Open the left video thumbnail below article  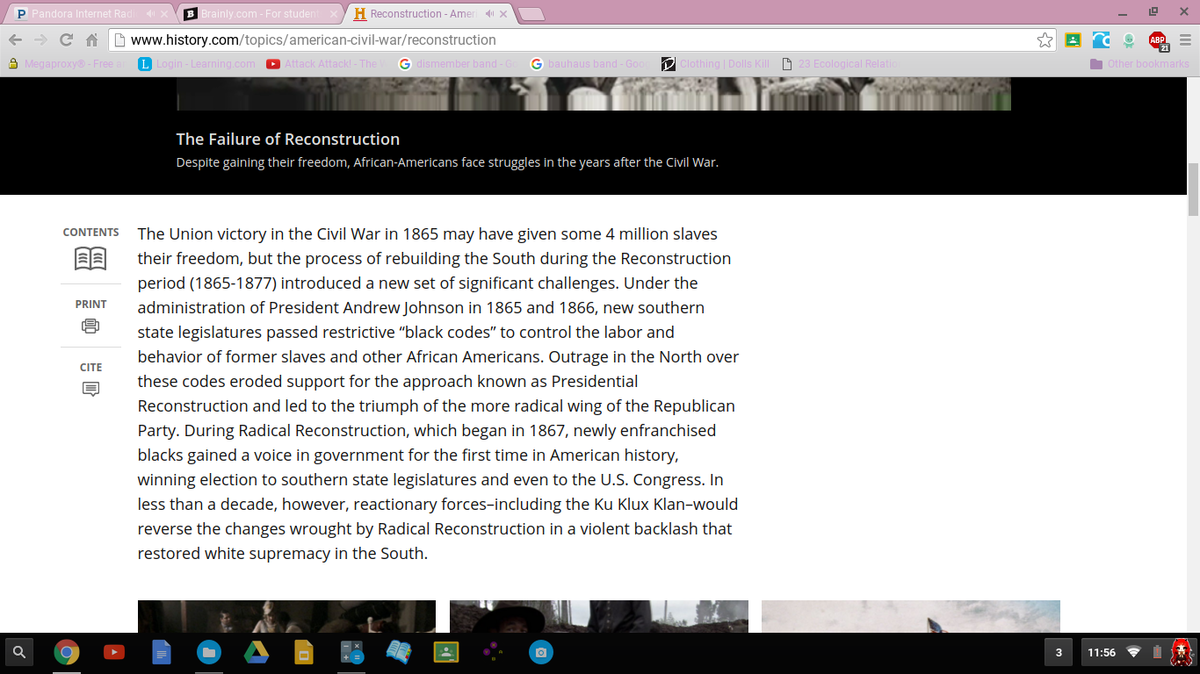tap(287, 616)
